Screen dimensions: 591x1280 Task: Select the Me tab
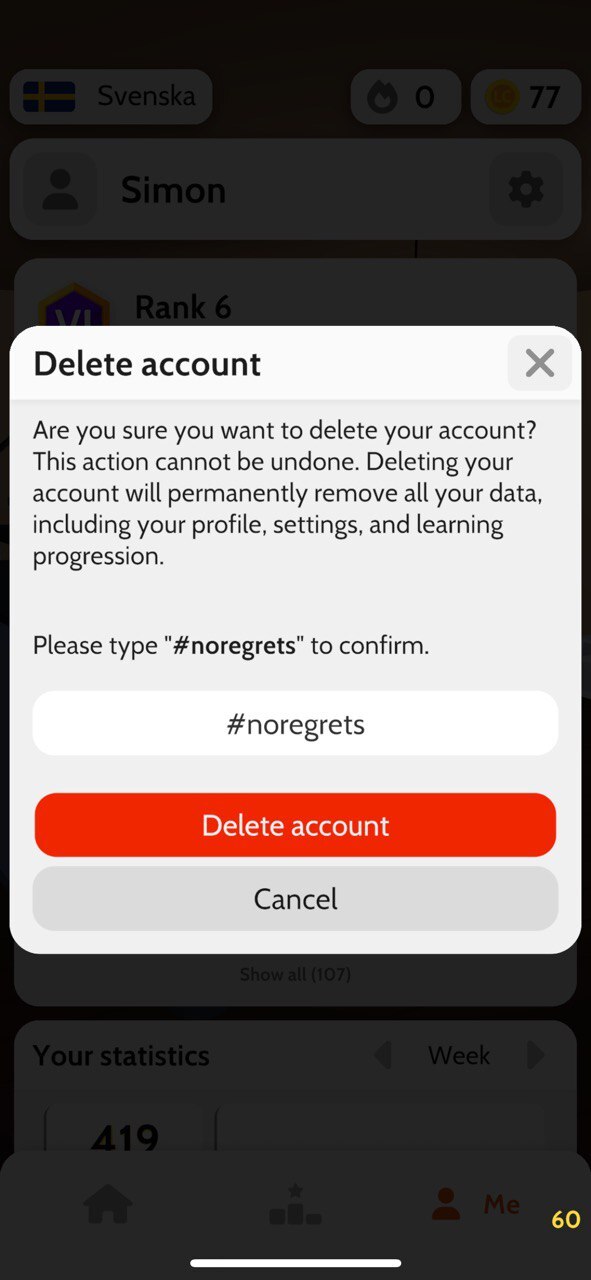click(x=476, y=1204)
